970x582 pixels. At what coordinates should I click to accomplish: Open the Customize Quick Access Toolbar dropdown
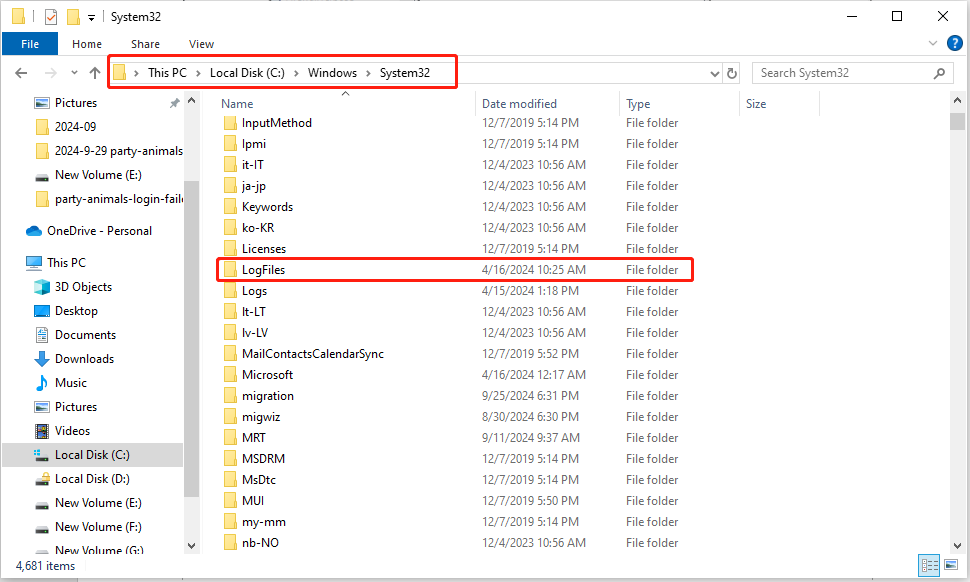[91, 18]
